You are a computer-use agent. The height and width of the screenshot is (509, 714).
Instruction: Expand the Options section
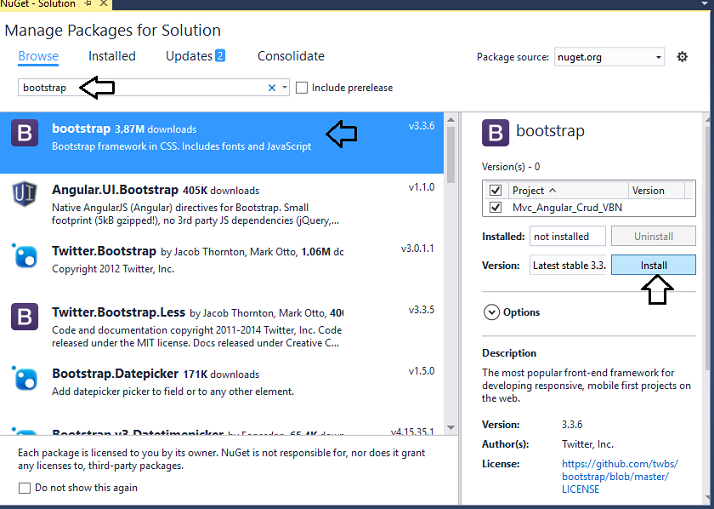click(x=492, y=312)
